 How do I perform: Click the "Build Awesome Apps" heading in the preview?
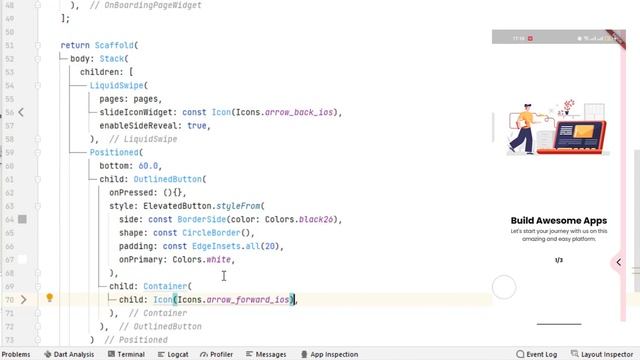pyautogui.click(x=559, y=220)
